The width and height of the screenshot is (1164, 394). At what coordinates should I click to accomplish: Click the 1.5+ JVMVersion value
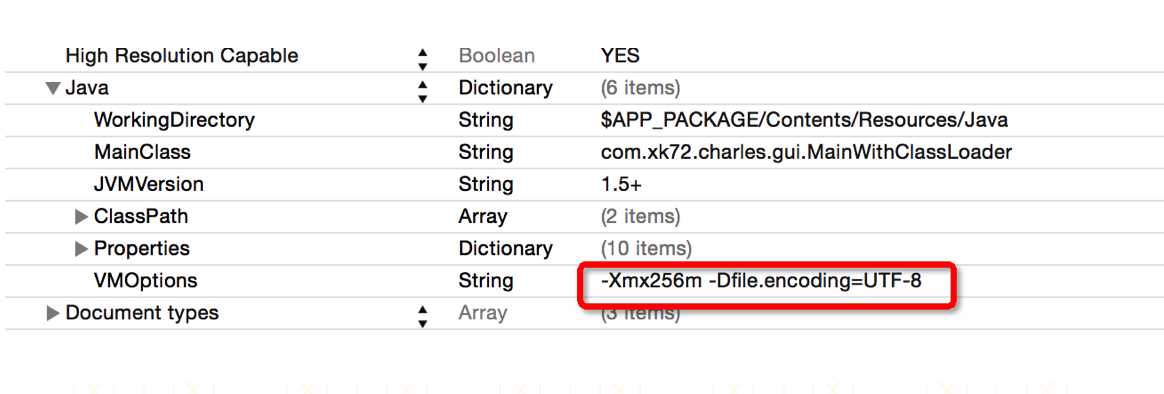coord(621,184)
